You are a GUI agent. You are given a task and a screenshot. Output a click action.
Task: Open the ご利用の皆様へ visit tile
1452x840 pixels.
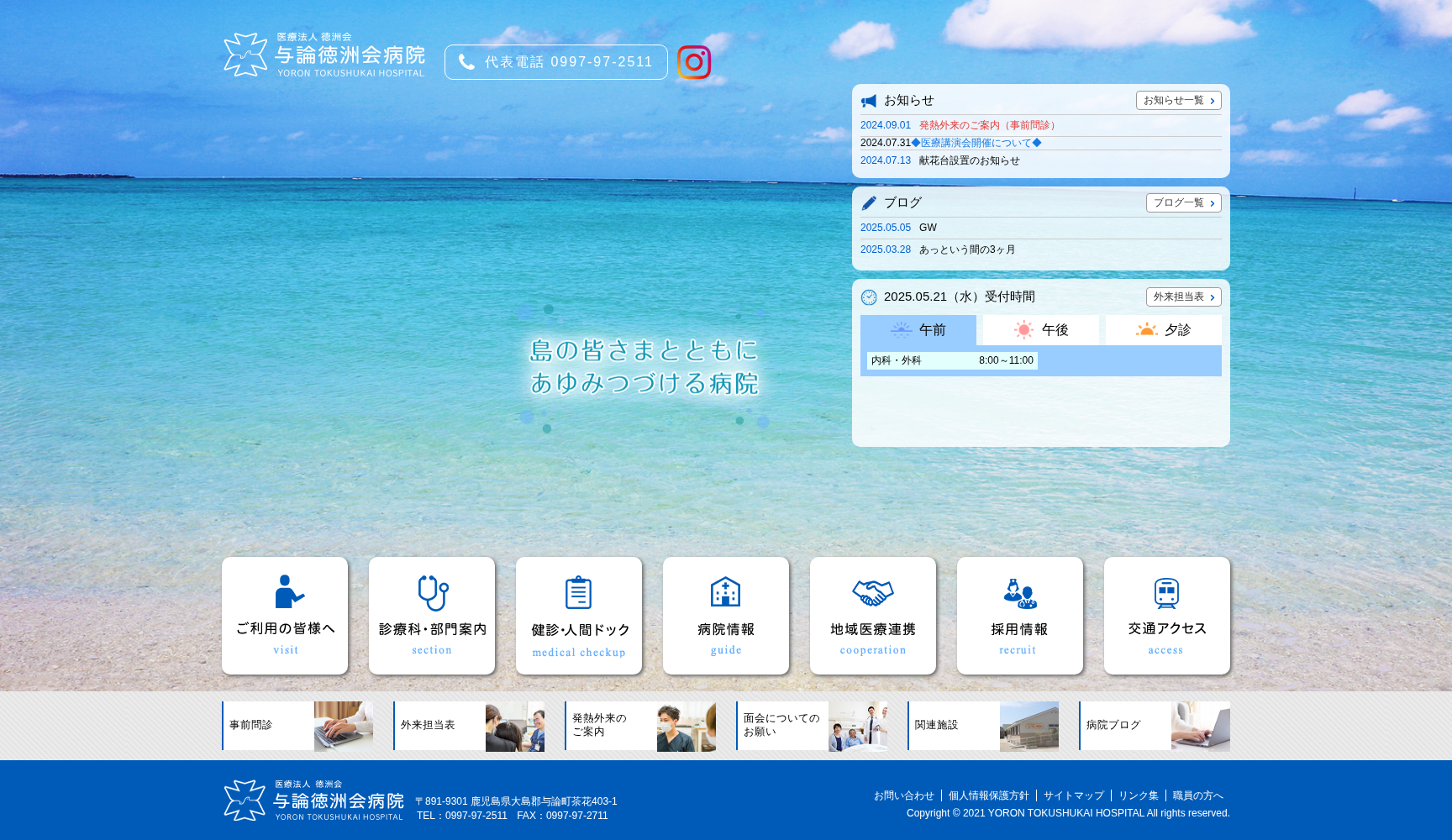coord(285,615)
